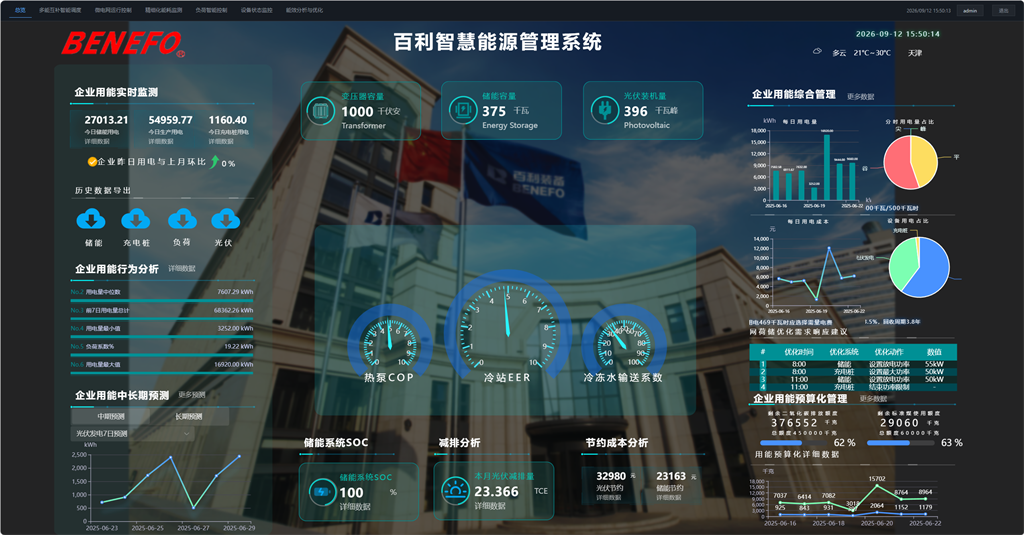The image size is (1024, 535).
Task: Open 详细数据 under 光伏节约
Action: 609,498
